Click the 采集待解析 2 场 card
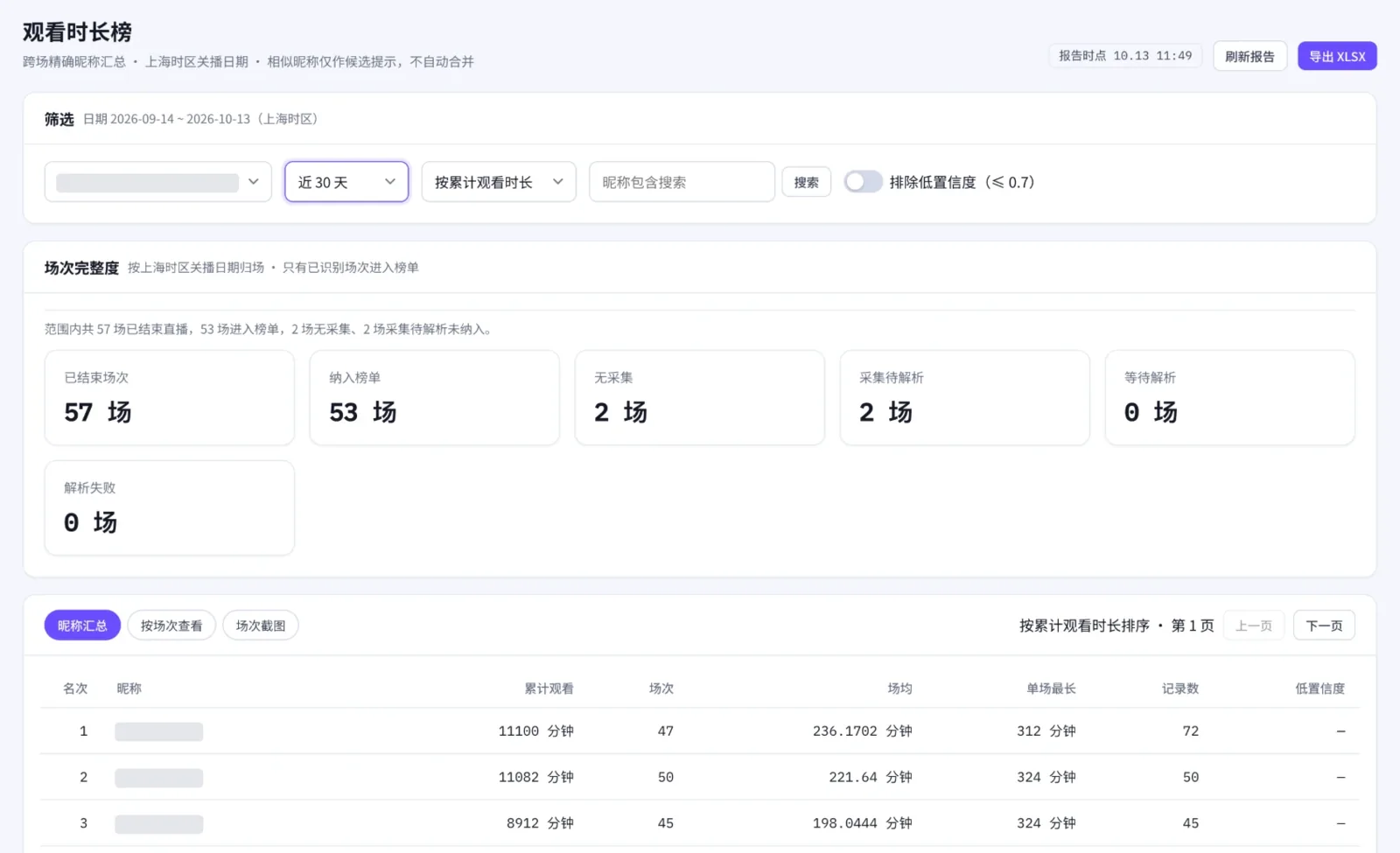This screenshot has height=853, width=1400. coord(965,398)
